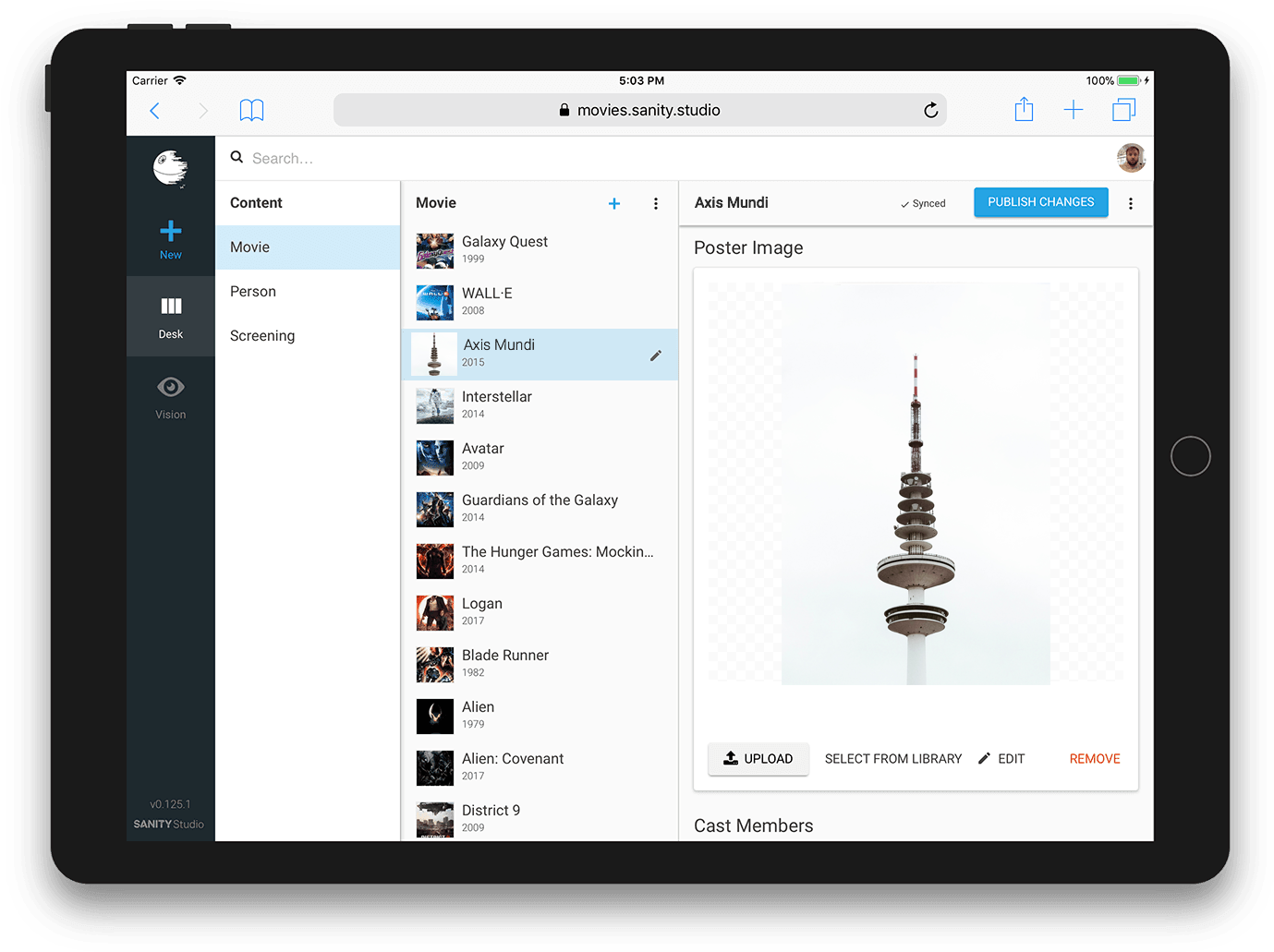The image size is (1274, 952).
Task: Choose Select From Library
Action: [892, 759]
